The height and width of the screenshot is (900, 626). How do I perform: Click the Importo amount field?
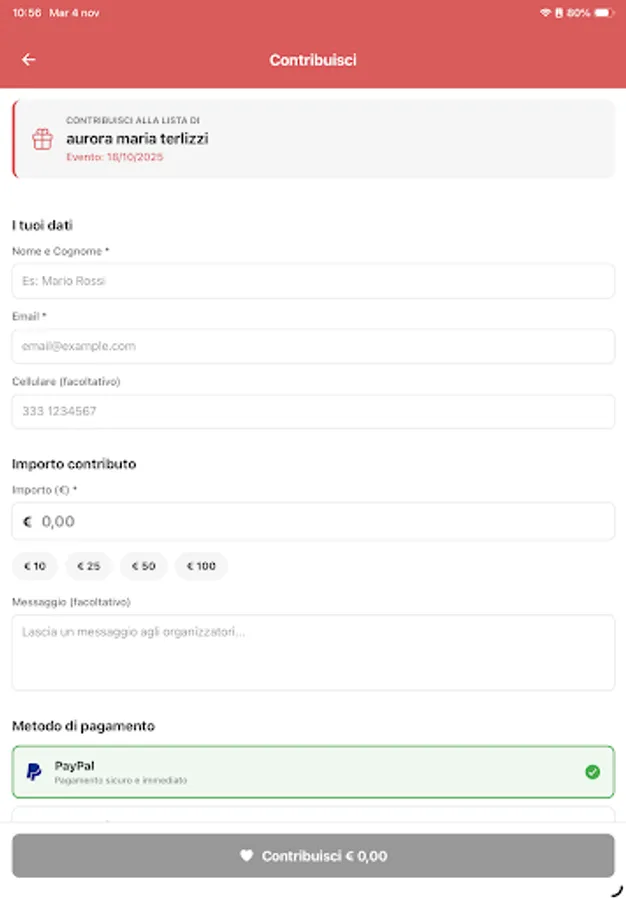(x=313, y=521)
